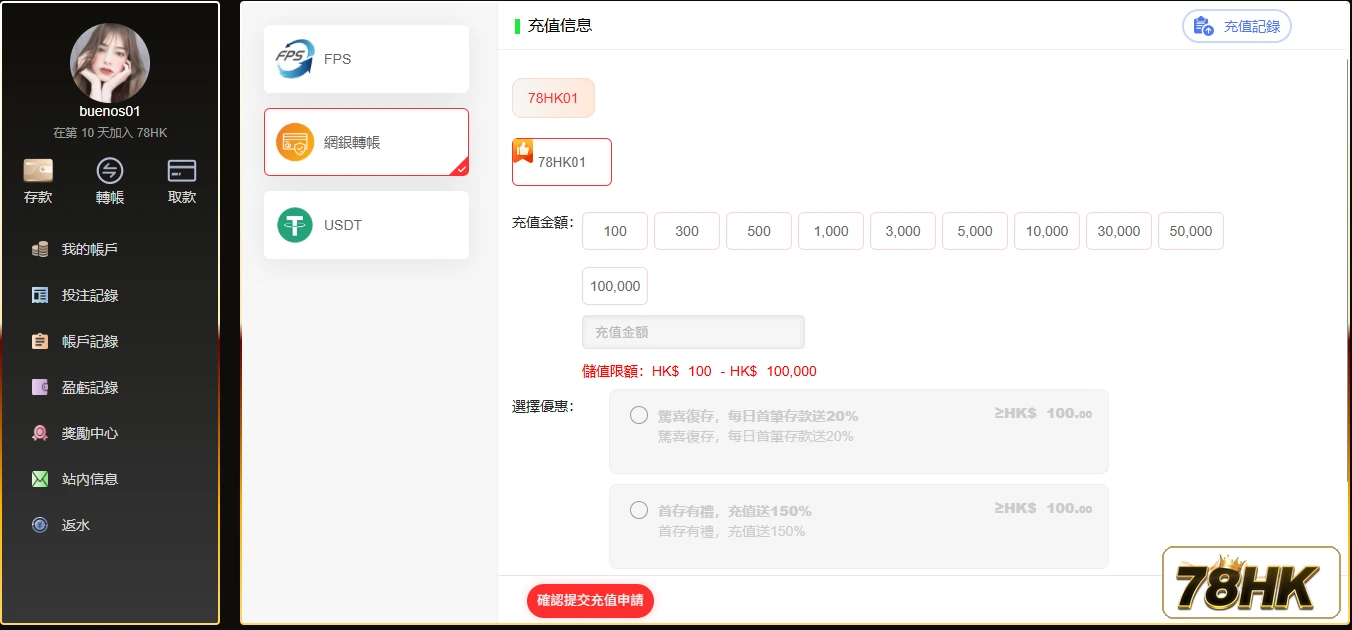The image size is (1352, 630).
Task: Select USDT payment method
Action: coord(366,225)
